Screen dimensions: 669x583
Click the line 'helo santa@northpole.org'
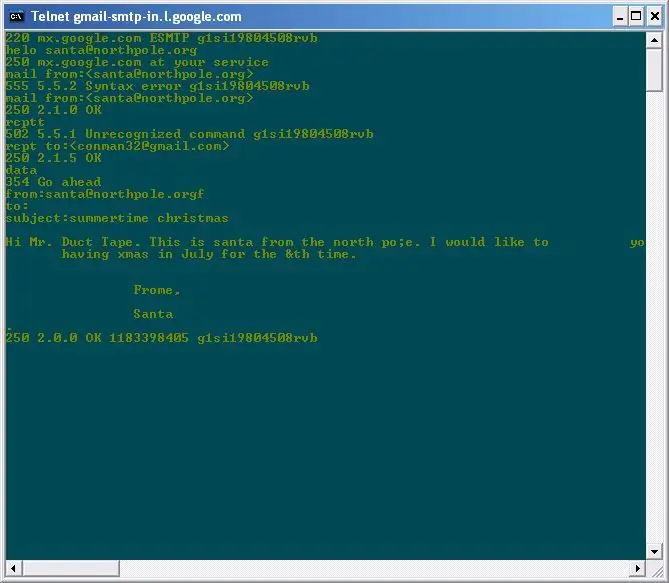click(x=102, y=50)
